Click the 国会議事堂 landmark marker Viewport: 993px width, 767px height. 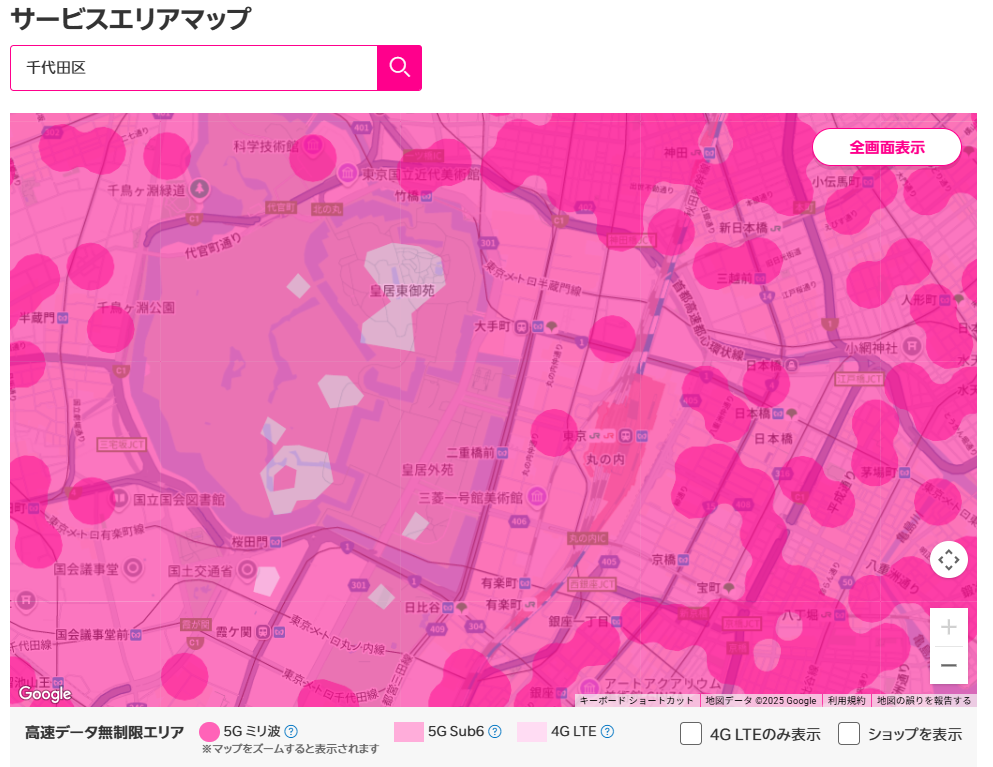click(132, 567)
